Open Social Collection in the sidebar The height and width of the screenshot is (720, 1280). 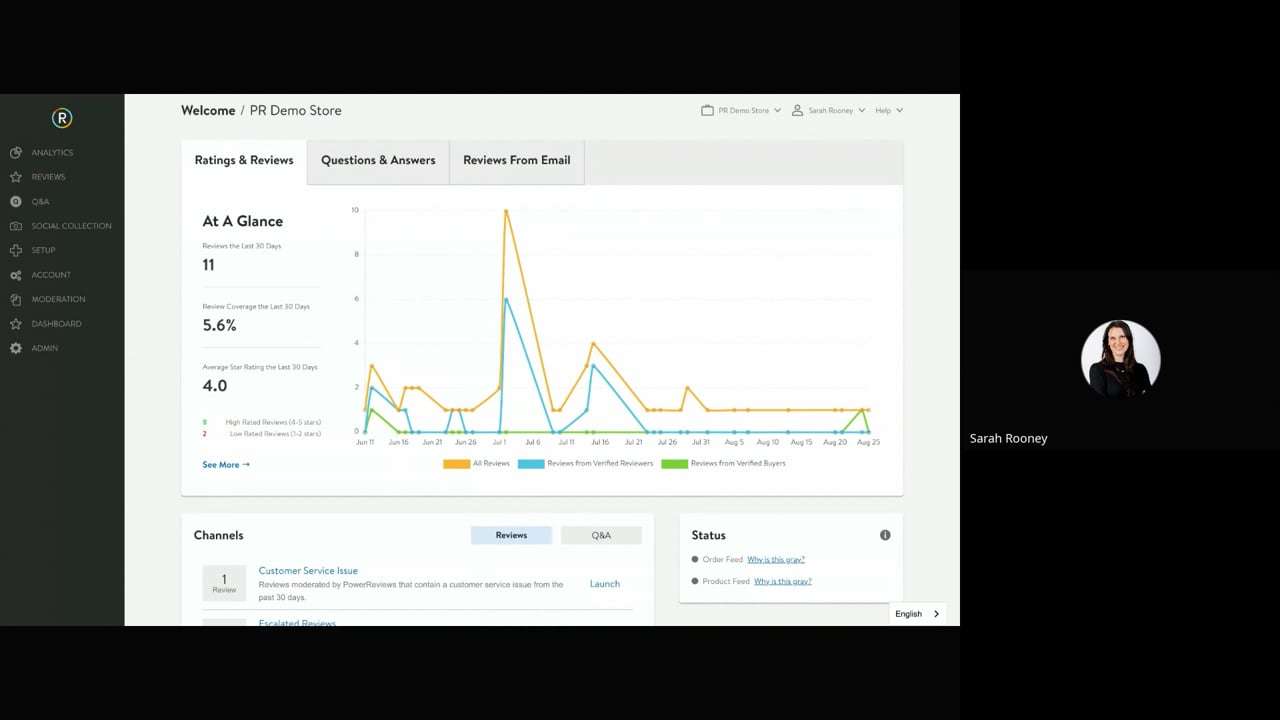(71, 226)
